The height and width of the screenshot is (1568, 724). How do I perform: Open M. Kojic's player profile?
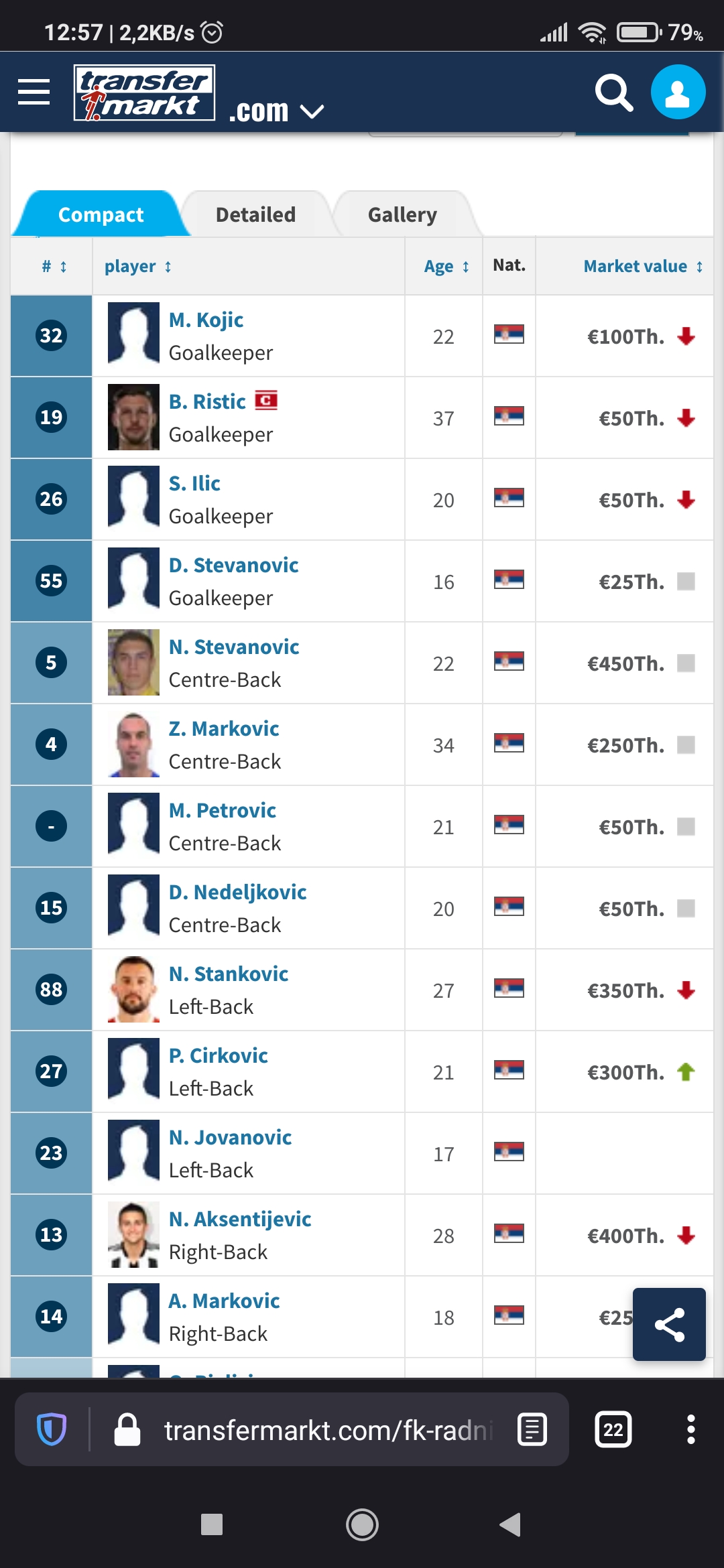(x=206, y=320)
